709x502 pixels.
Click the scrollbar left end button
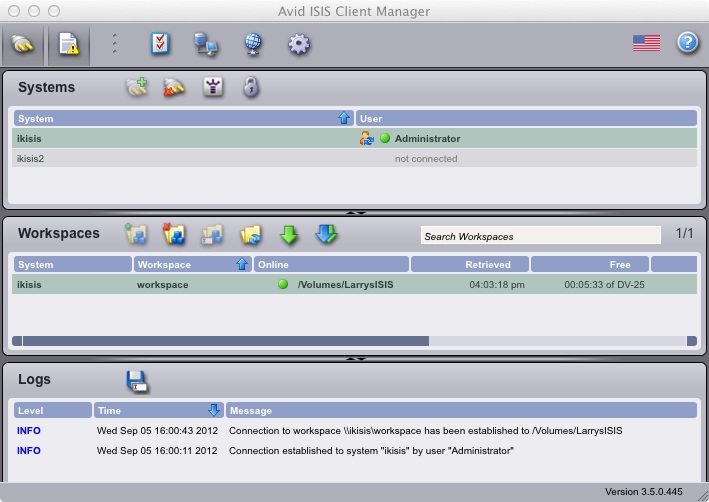(x=17, y=341)
